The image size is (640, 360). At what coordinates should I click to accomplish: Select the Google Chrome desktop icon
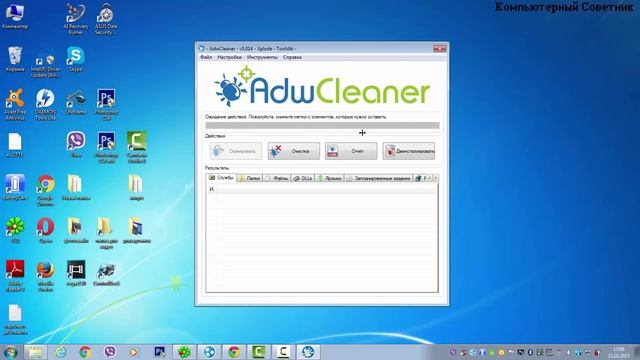pos(45,191)
